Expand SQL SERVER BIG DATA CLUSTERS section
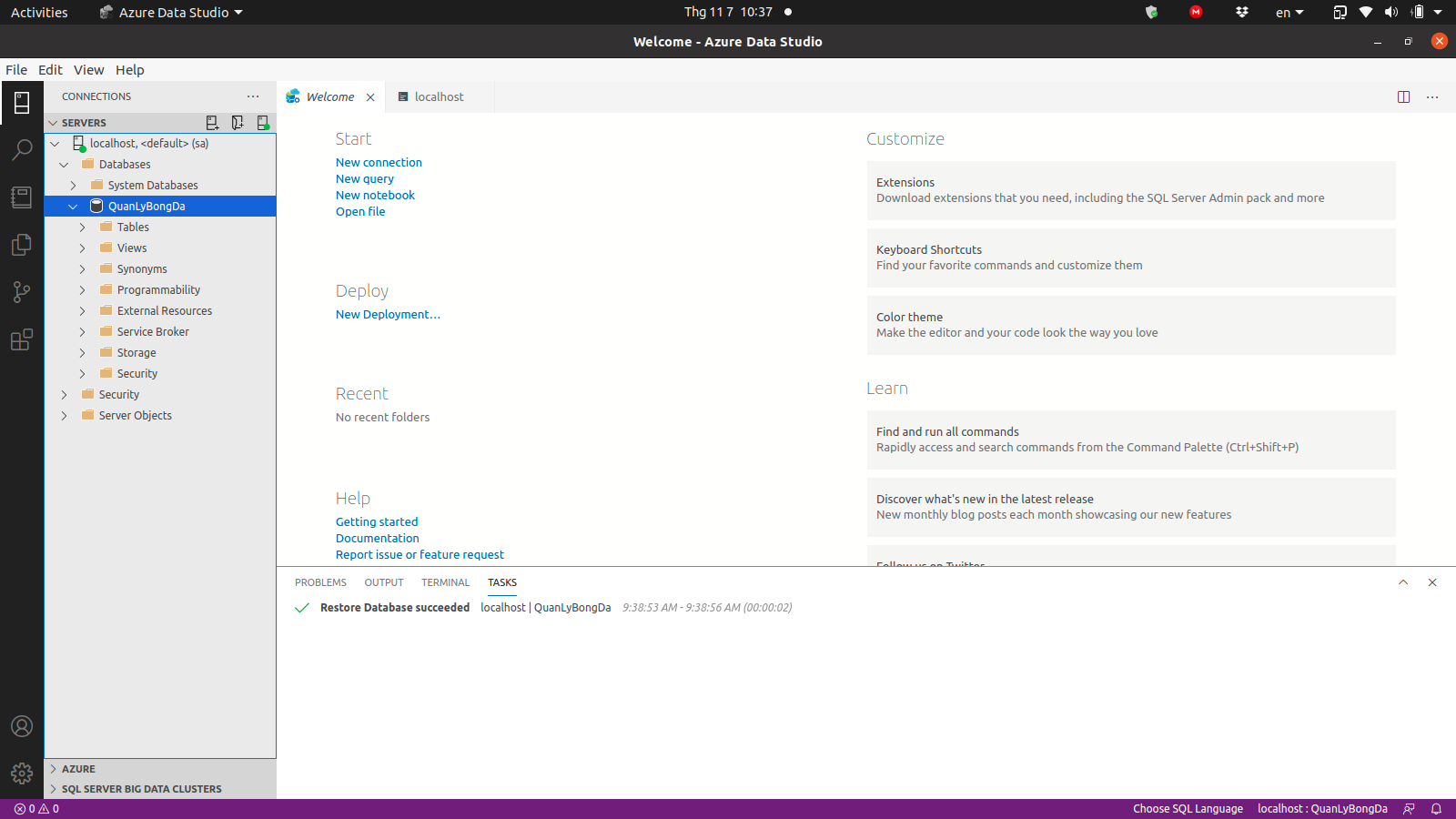 coord(160,789)
